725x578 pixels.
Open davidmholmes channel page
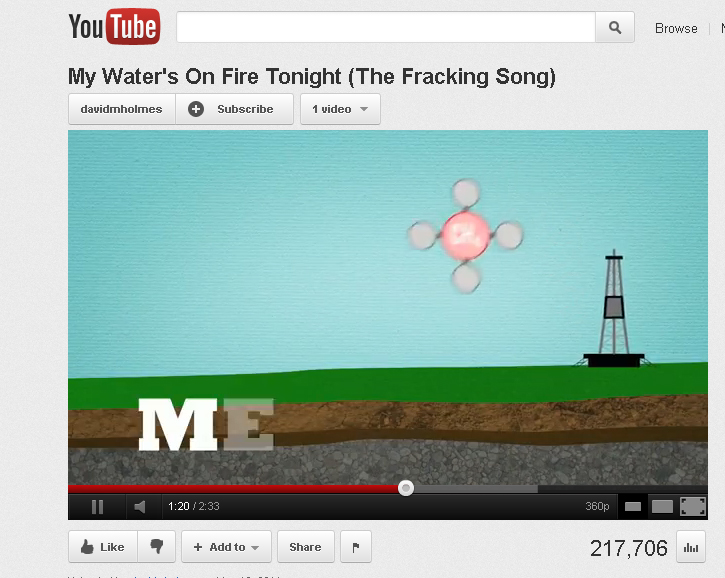point(122,109)
